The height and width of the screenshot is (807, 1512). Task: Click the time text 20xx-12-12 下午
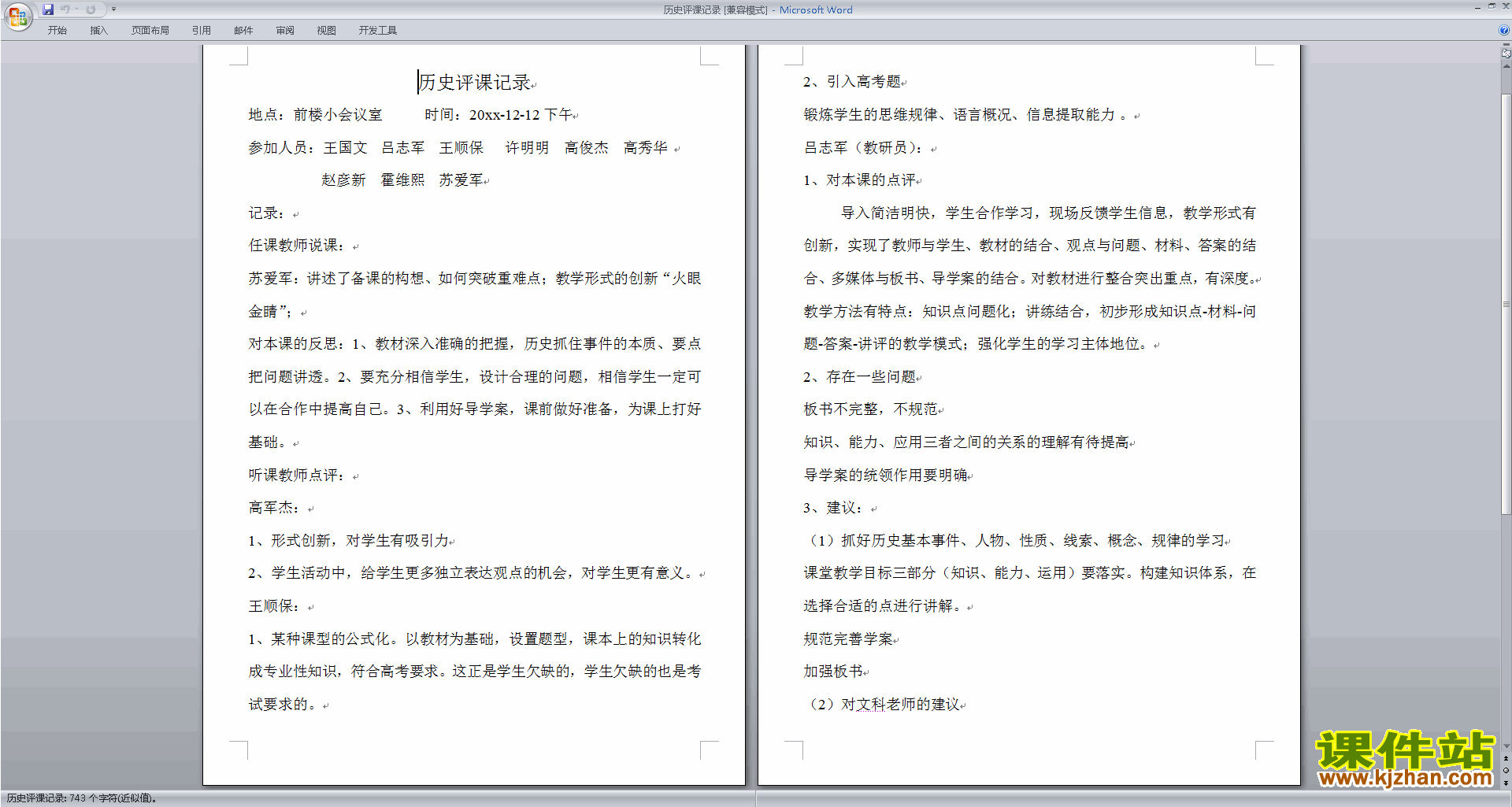521,115
